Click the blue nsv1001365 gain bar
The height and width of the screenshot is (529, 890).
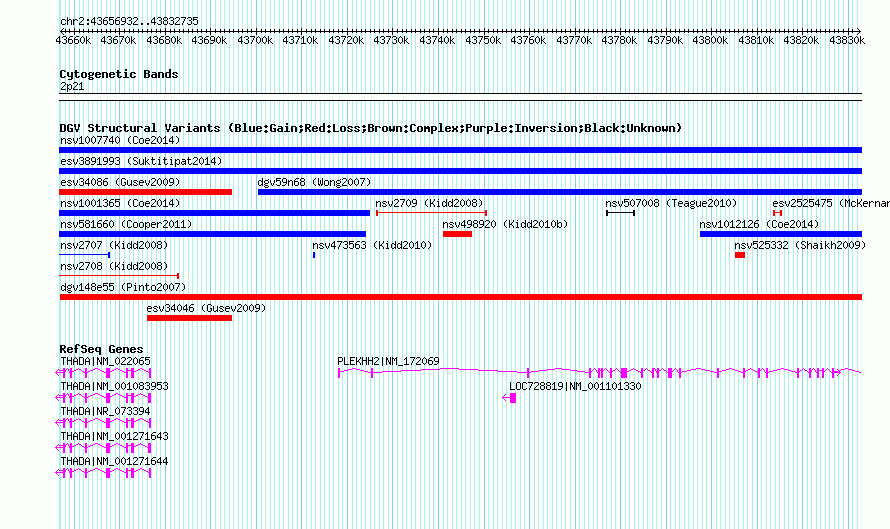pos(215,213)
